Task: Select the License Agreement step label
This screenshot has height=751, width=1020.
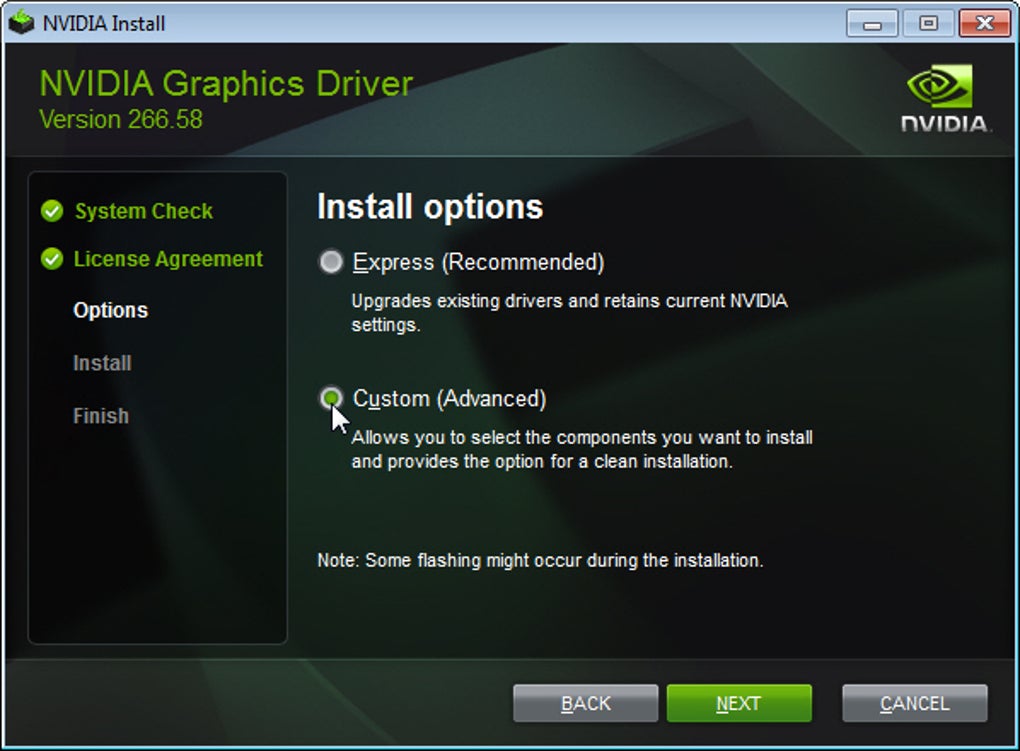Action: point(168,259)
